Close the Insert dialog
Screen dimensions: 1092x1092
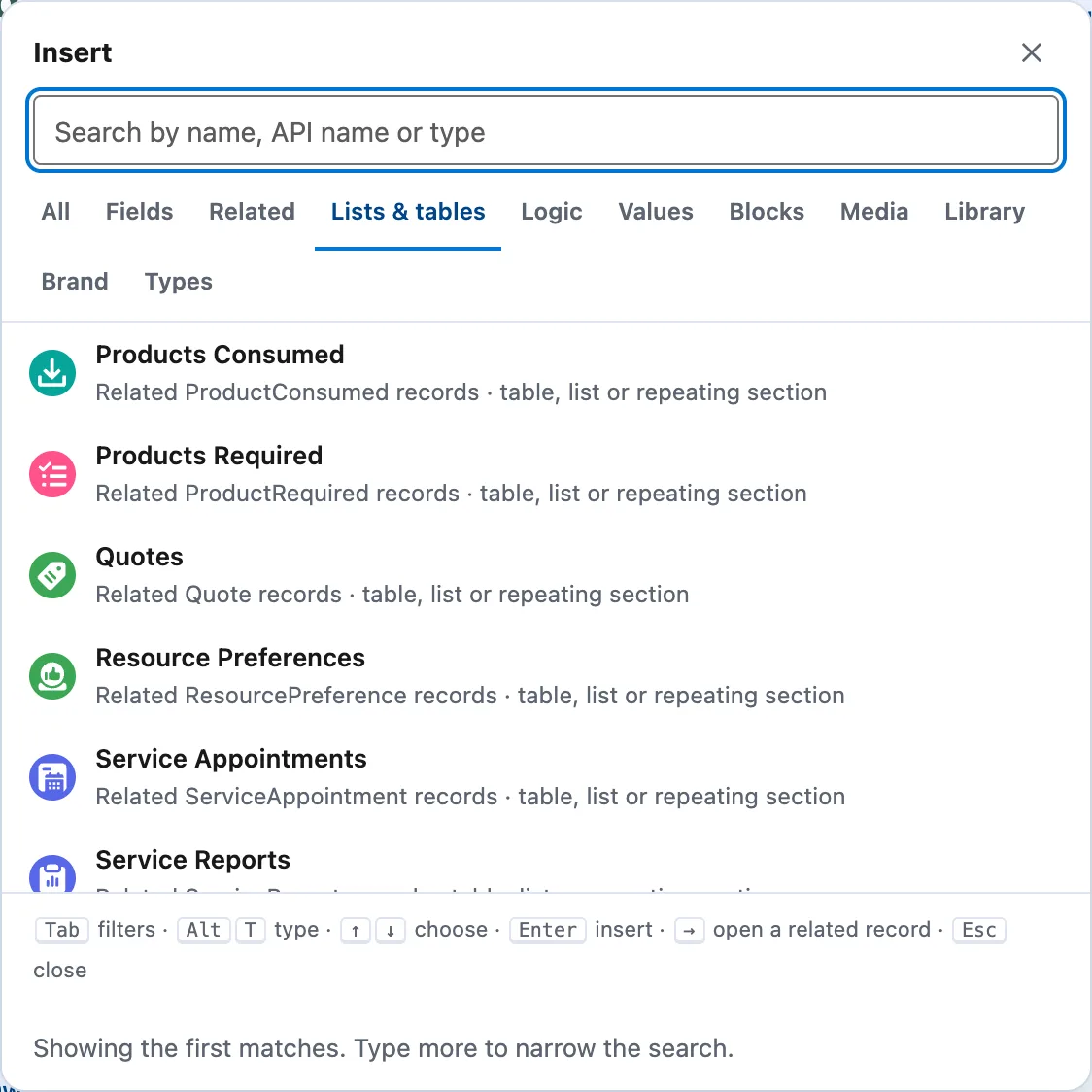tap(1032, 52)
